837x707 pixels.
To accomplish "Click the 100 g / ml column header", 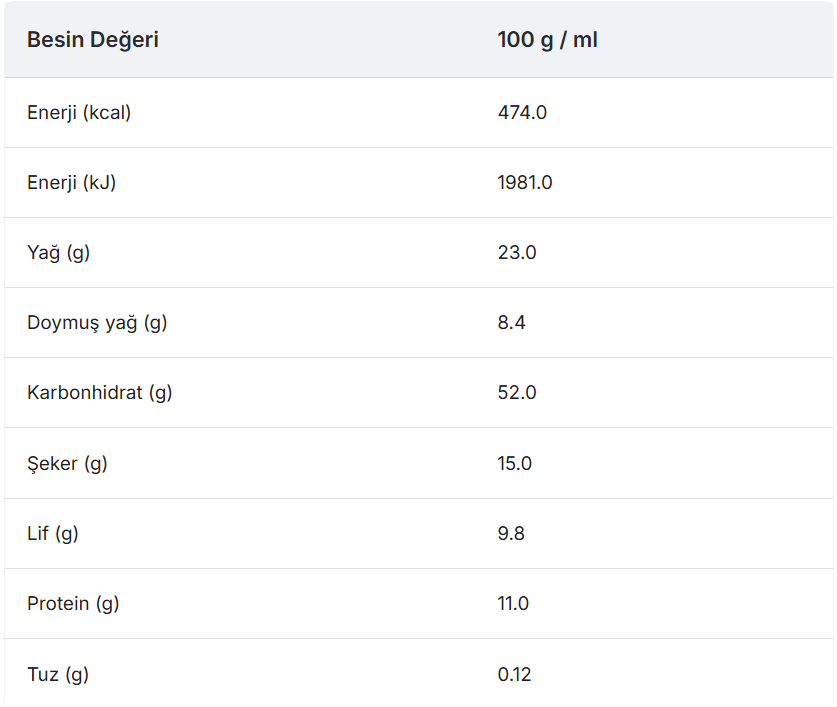I will (547, 40).
